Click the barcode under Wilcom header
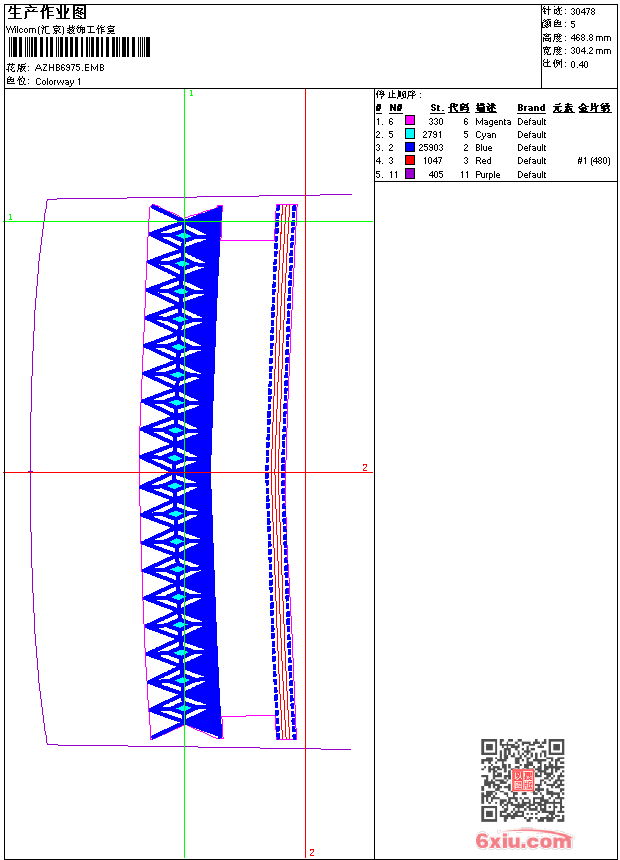Viewport: 620px width, 860px height. (79, 47)
